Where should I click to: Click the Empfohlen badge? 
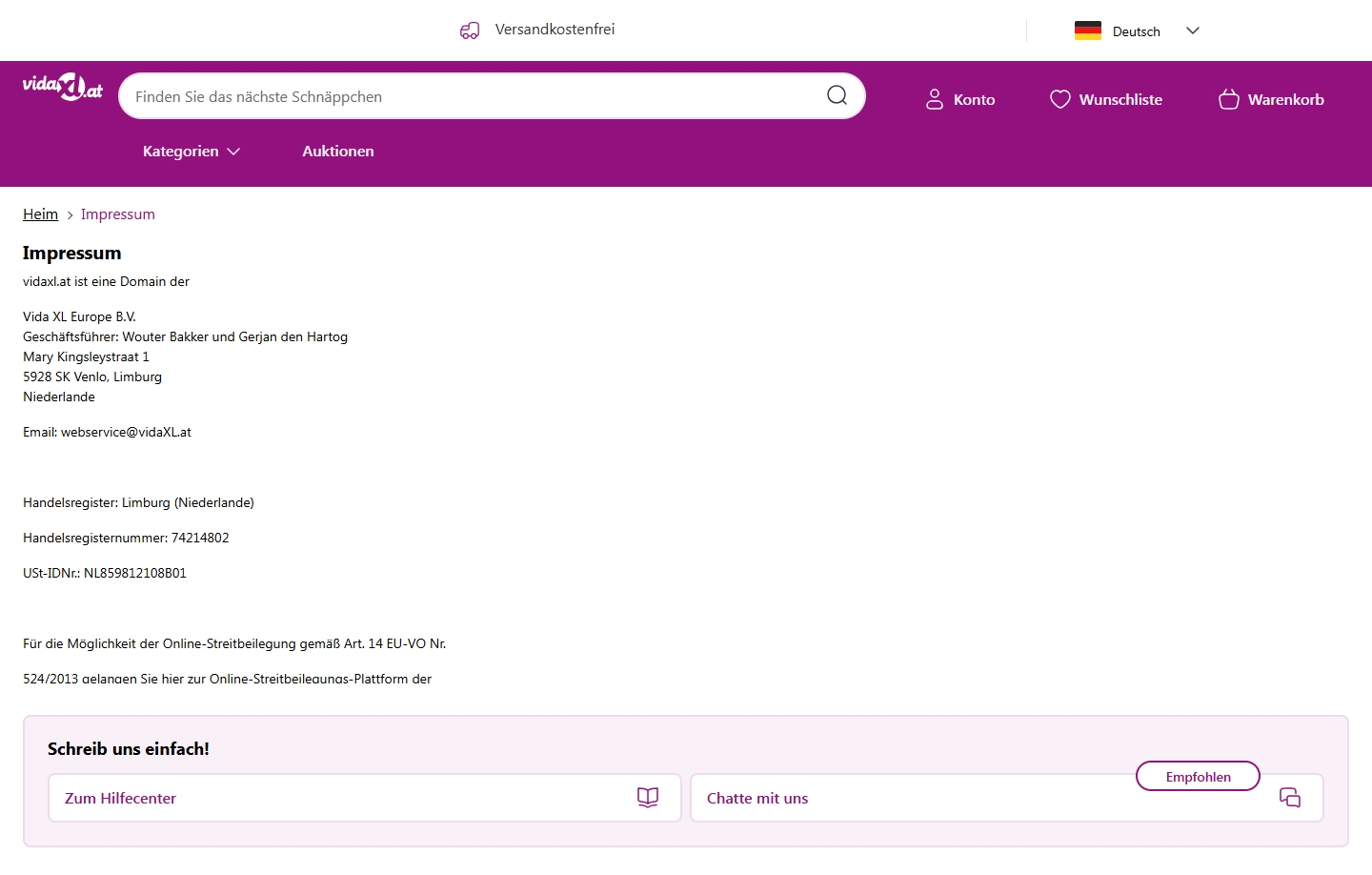tap(1198, 776)
